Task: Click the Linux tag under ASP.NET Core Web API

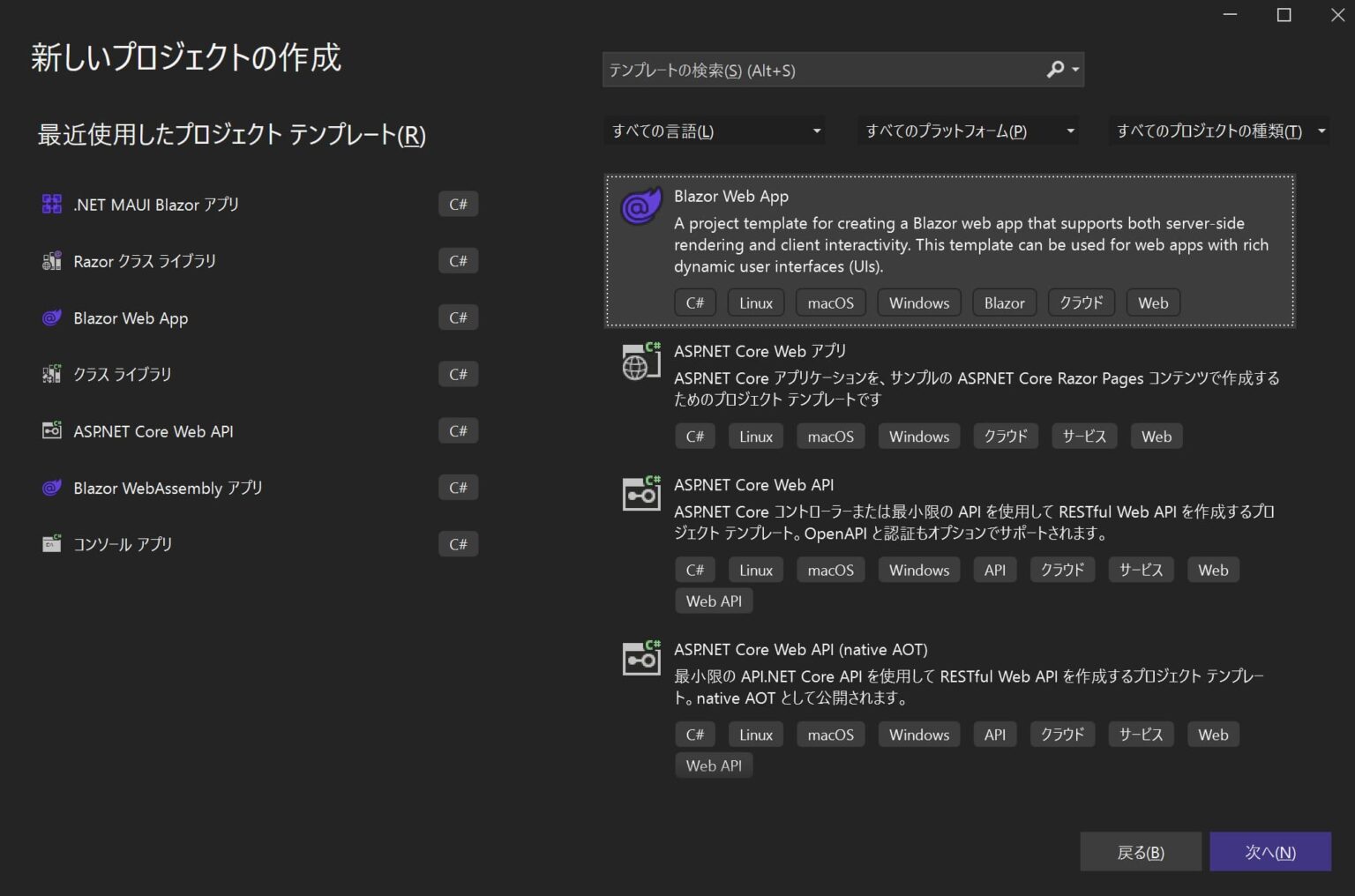Action: (755, 570)
